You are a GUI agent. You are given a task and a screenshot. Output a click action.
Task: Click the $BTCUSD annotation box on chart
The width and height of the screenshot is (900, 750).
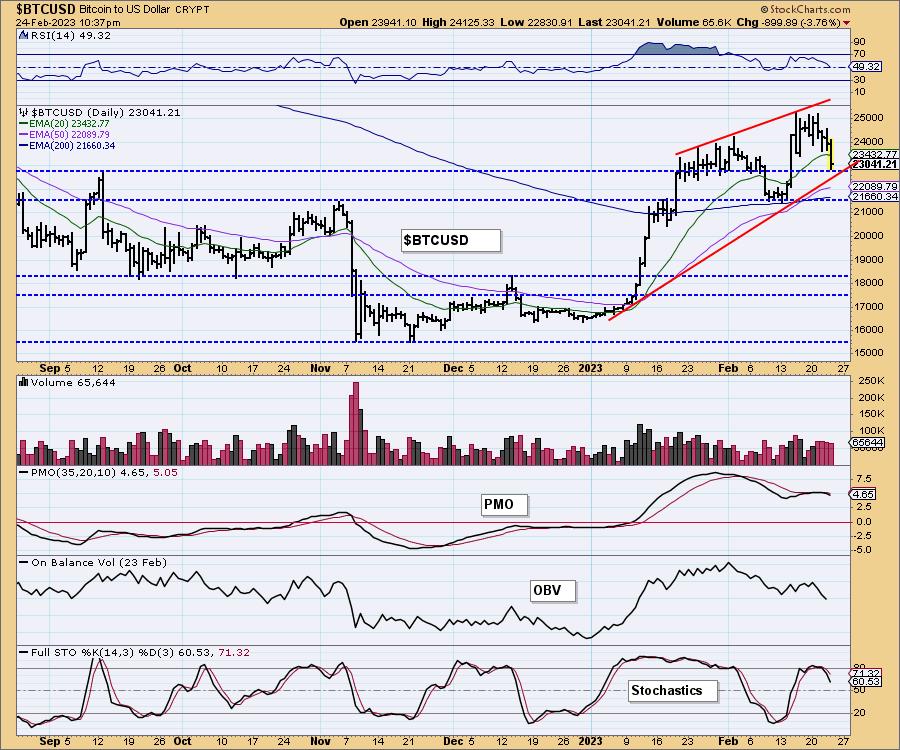pos(451,240)
